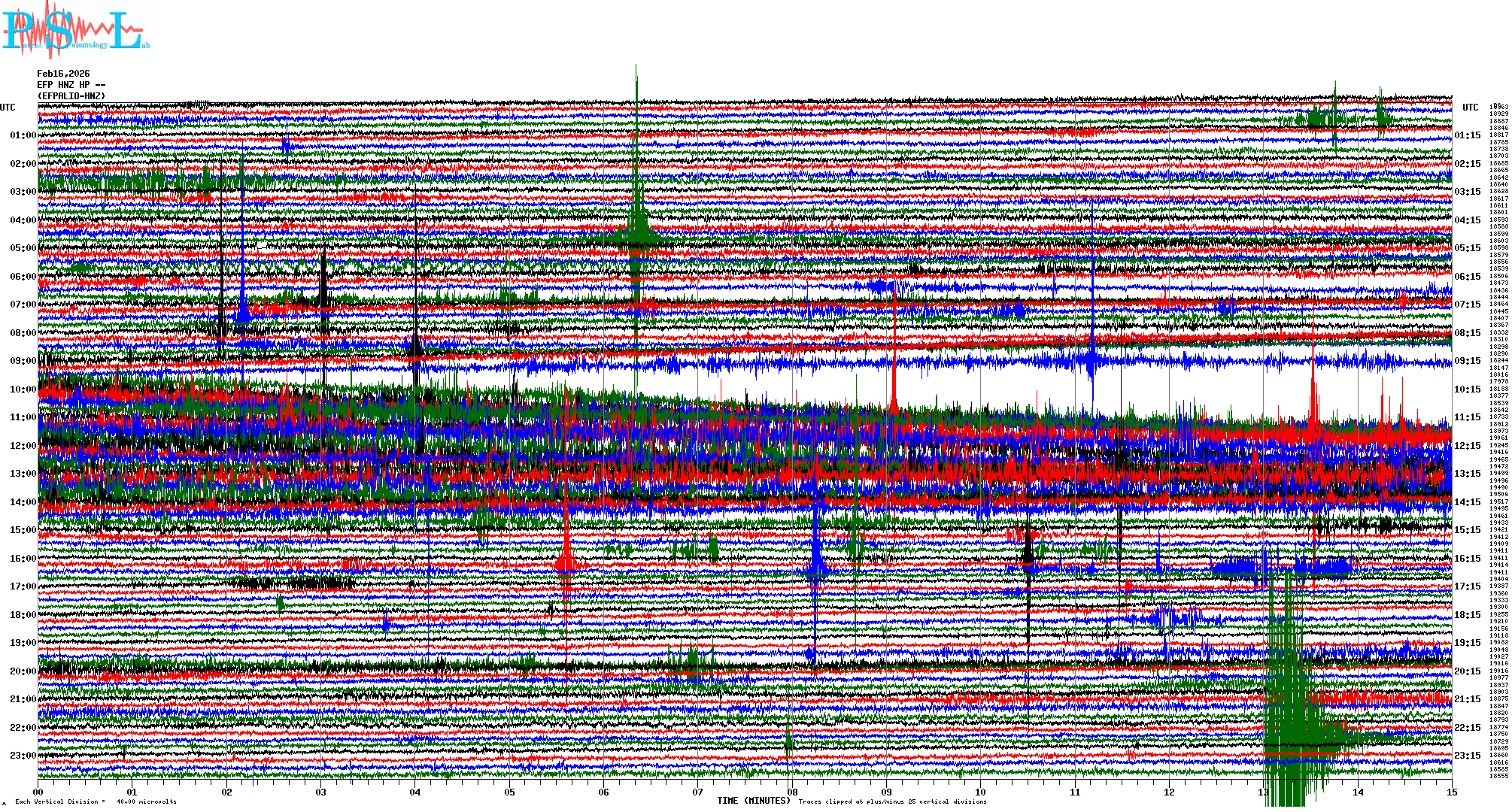Click the 09:15 label on right axis
The height and width of the screenshot is (812, 1512).
point(1467,361)
